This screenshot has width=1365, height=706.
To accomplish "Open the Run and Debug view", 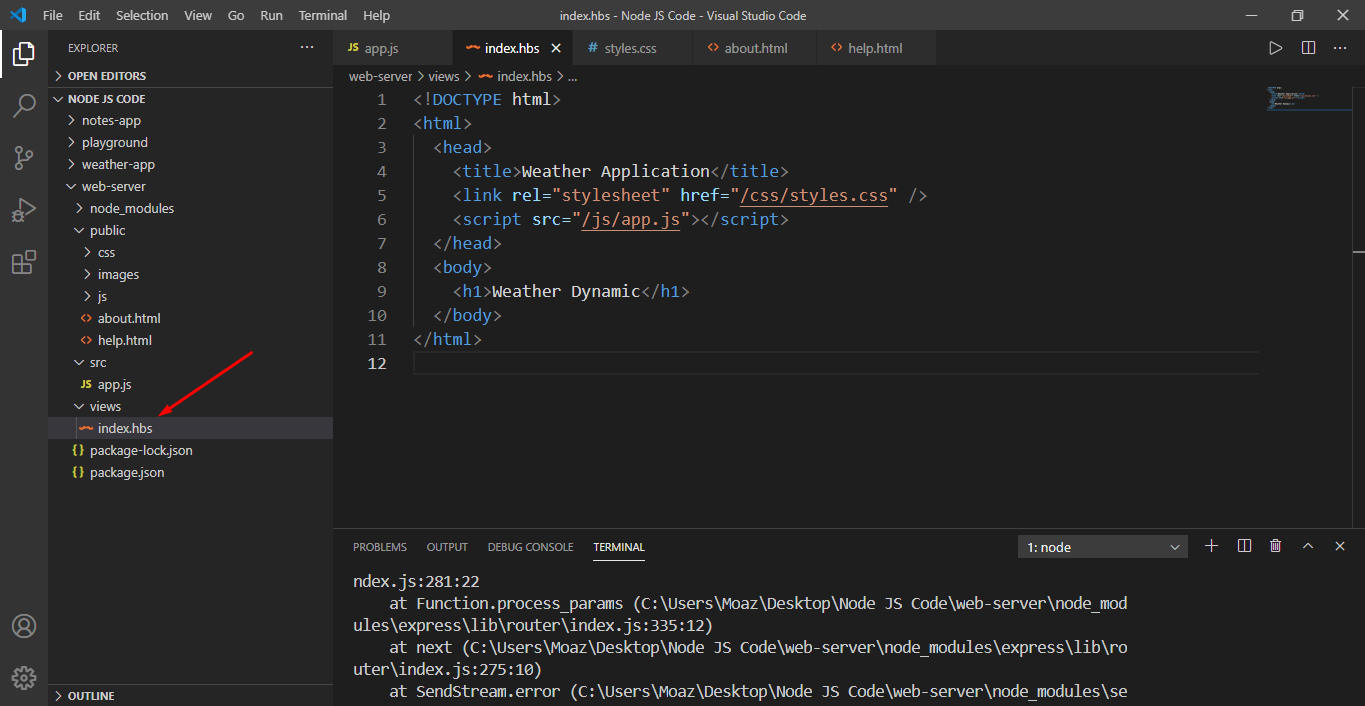I will [x=24, y=210].
